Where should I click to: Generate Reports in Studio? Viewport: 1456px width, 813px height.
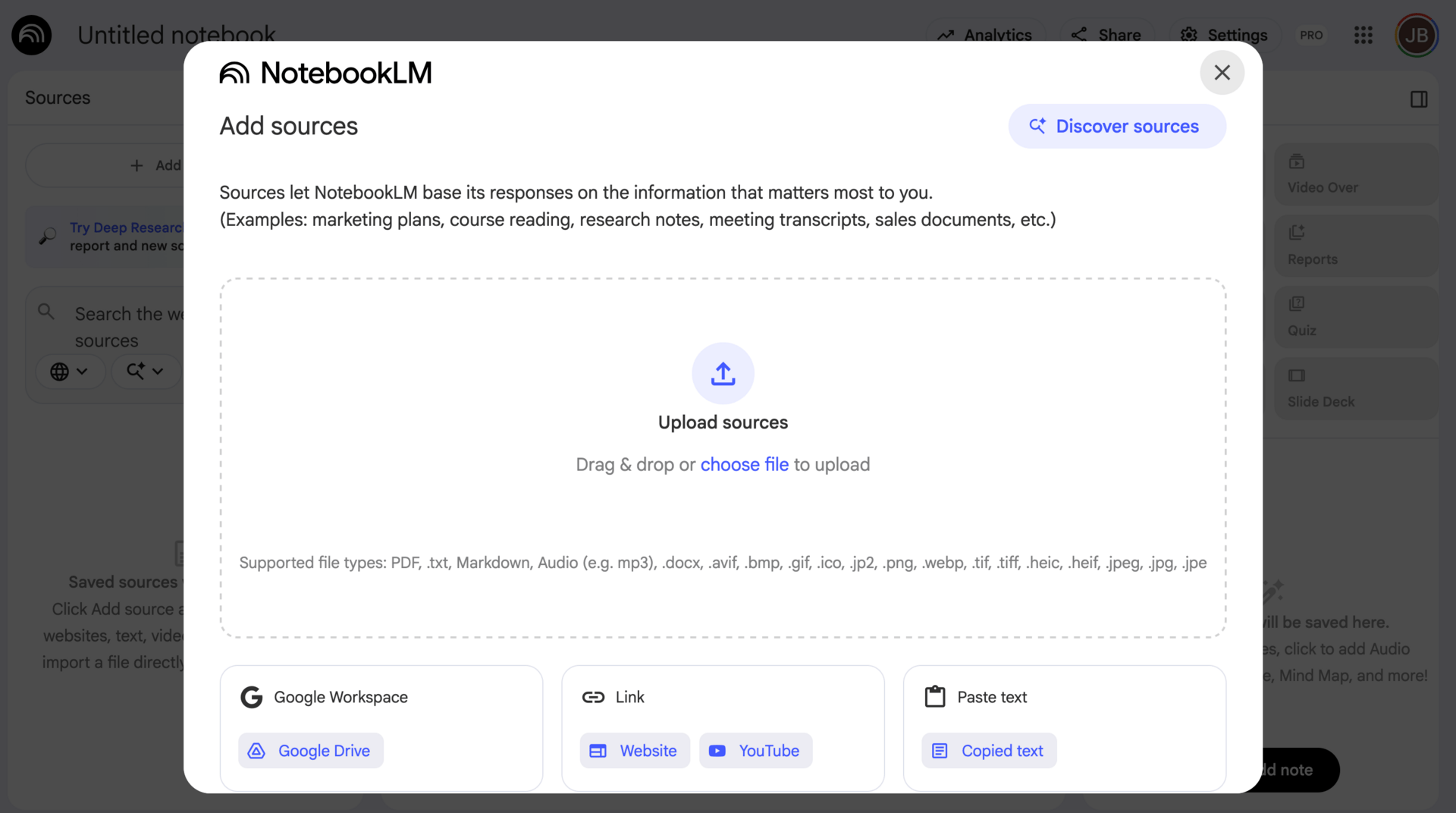1355,246
